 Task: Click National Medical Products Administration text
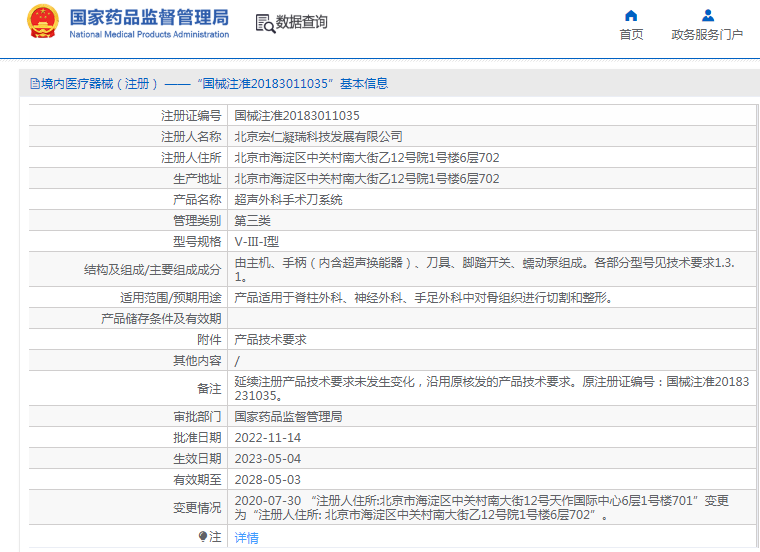coord(149,34)
